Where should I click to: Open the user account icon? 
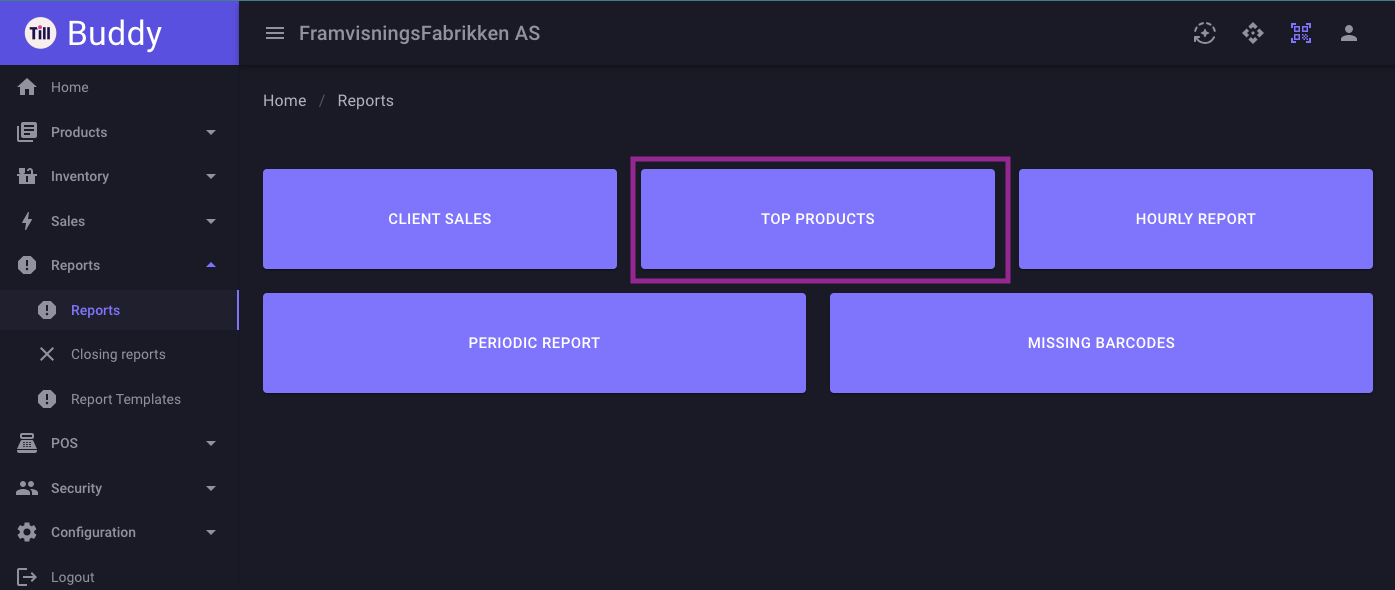pyautogui.click(x=1349, y=33)
